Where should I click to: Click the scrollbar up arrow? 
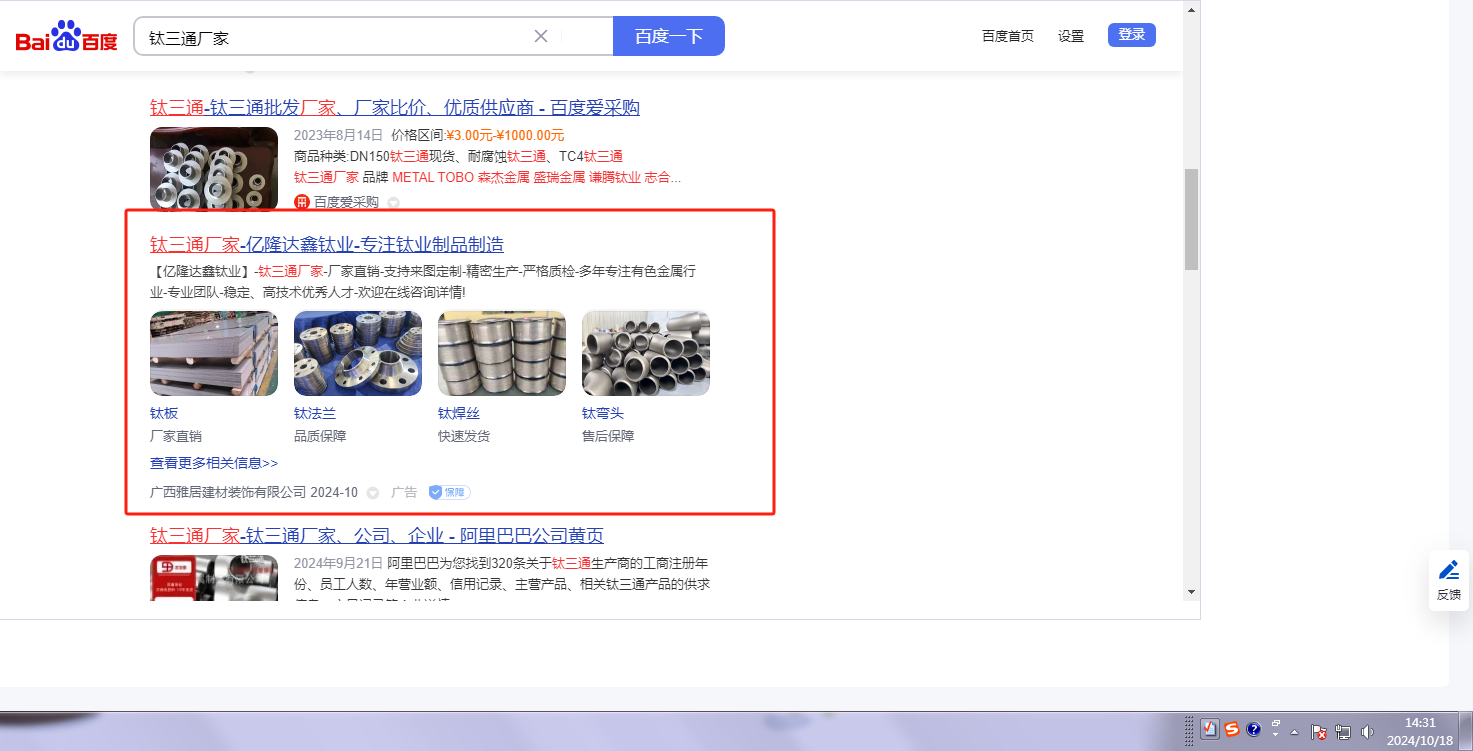coord(1191,10)
